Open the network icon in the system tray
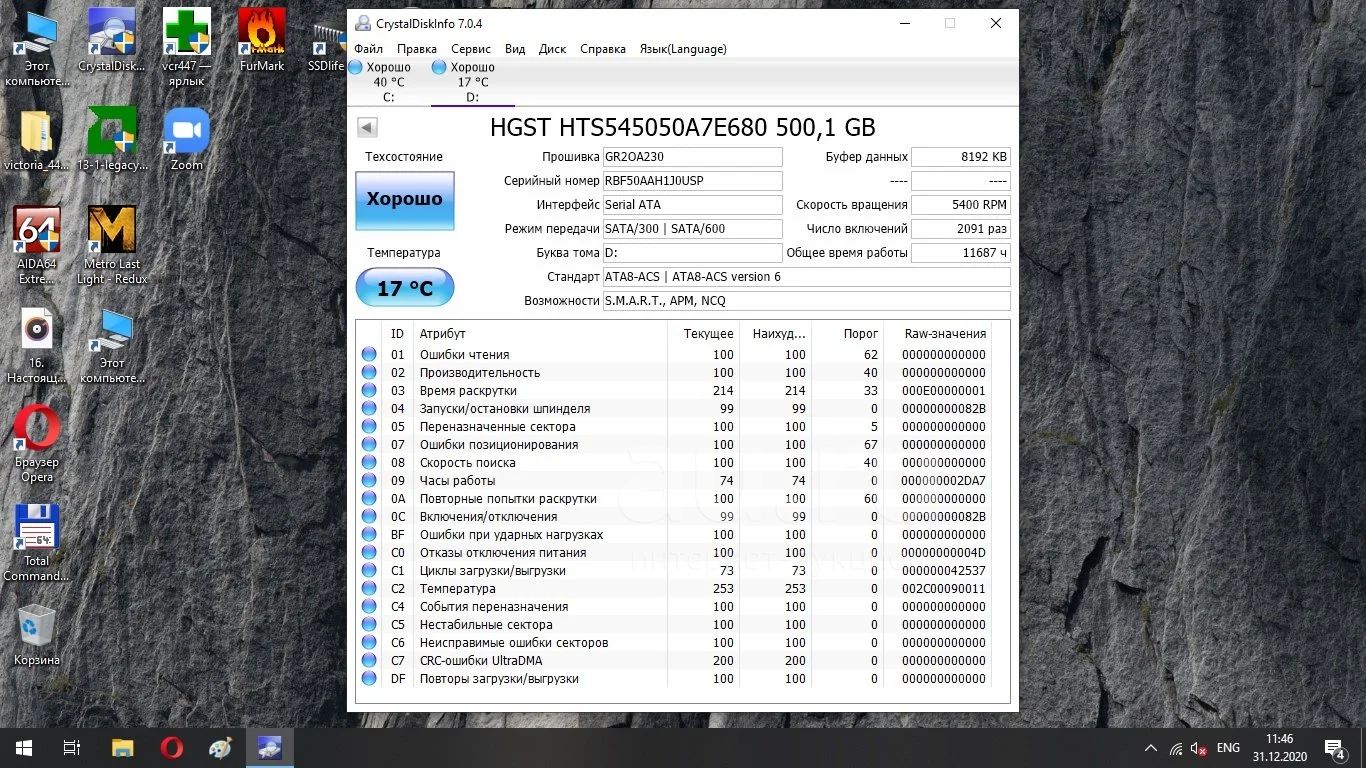This screenshot has width=1366, height=768. 1176,748
